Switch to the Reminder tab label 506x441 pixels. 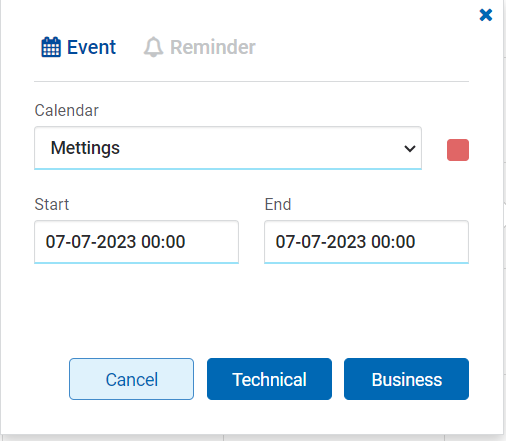click(213, 47)
